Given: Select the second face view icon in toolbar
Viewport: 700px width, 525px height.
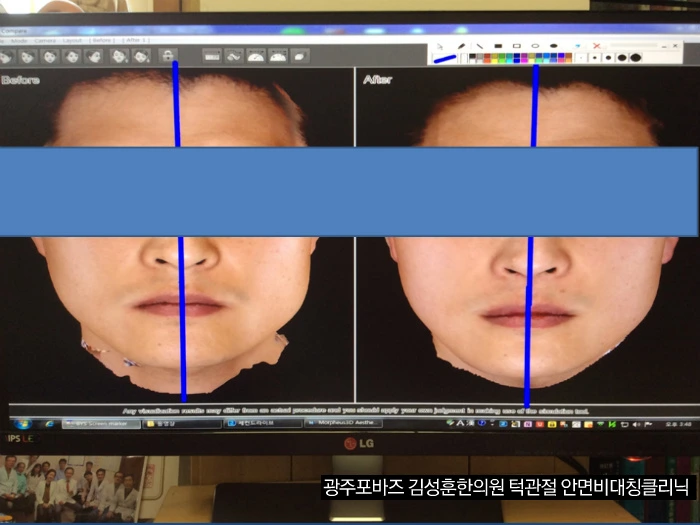Looking at the screenshot, I should point(28,57).
